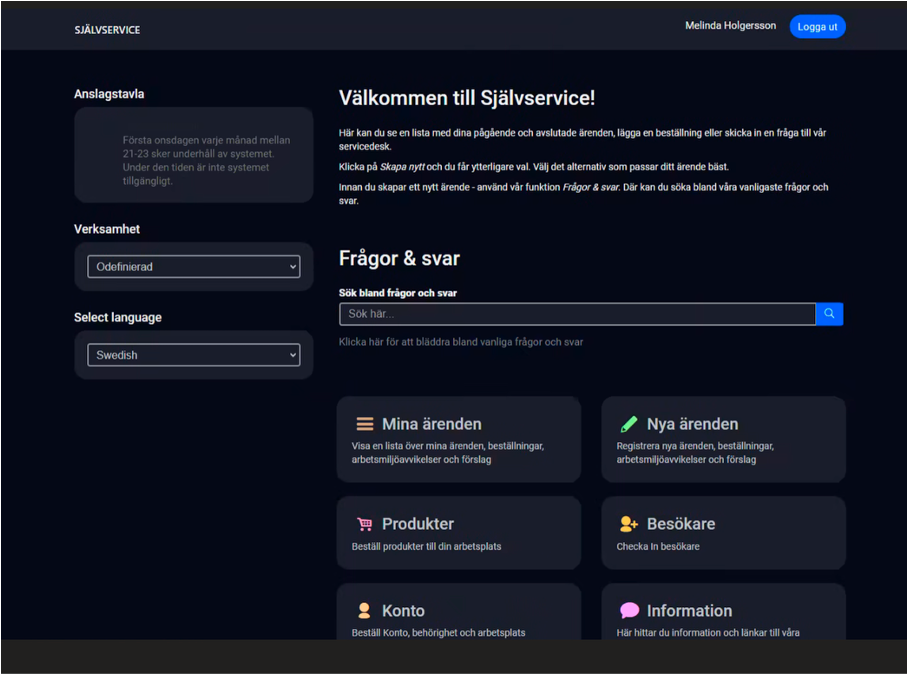The image size is (908, 674).
Task: Click the pink speech bubble Information icon
Action: 629,611
